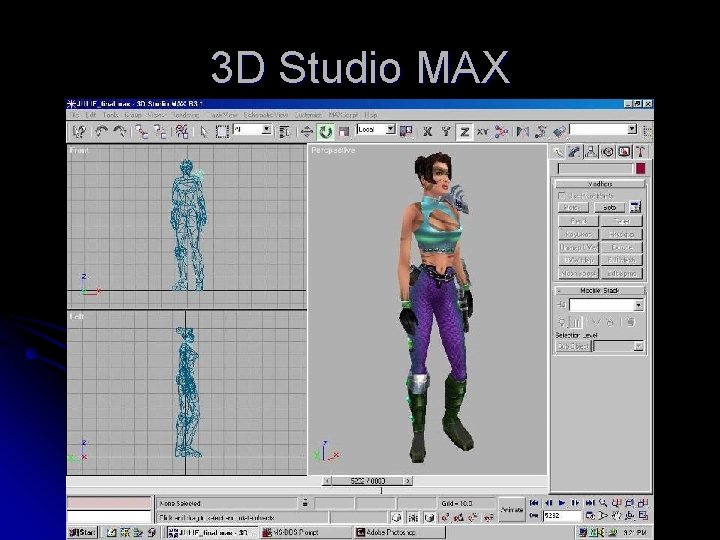Click the rectangular Selection Region icon
Screen dimensions: 720x540
(x=222, y=132)
